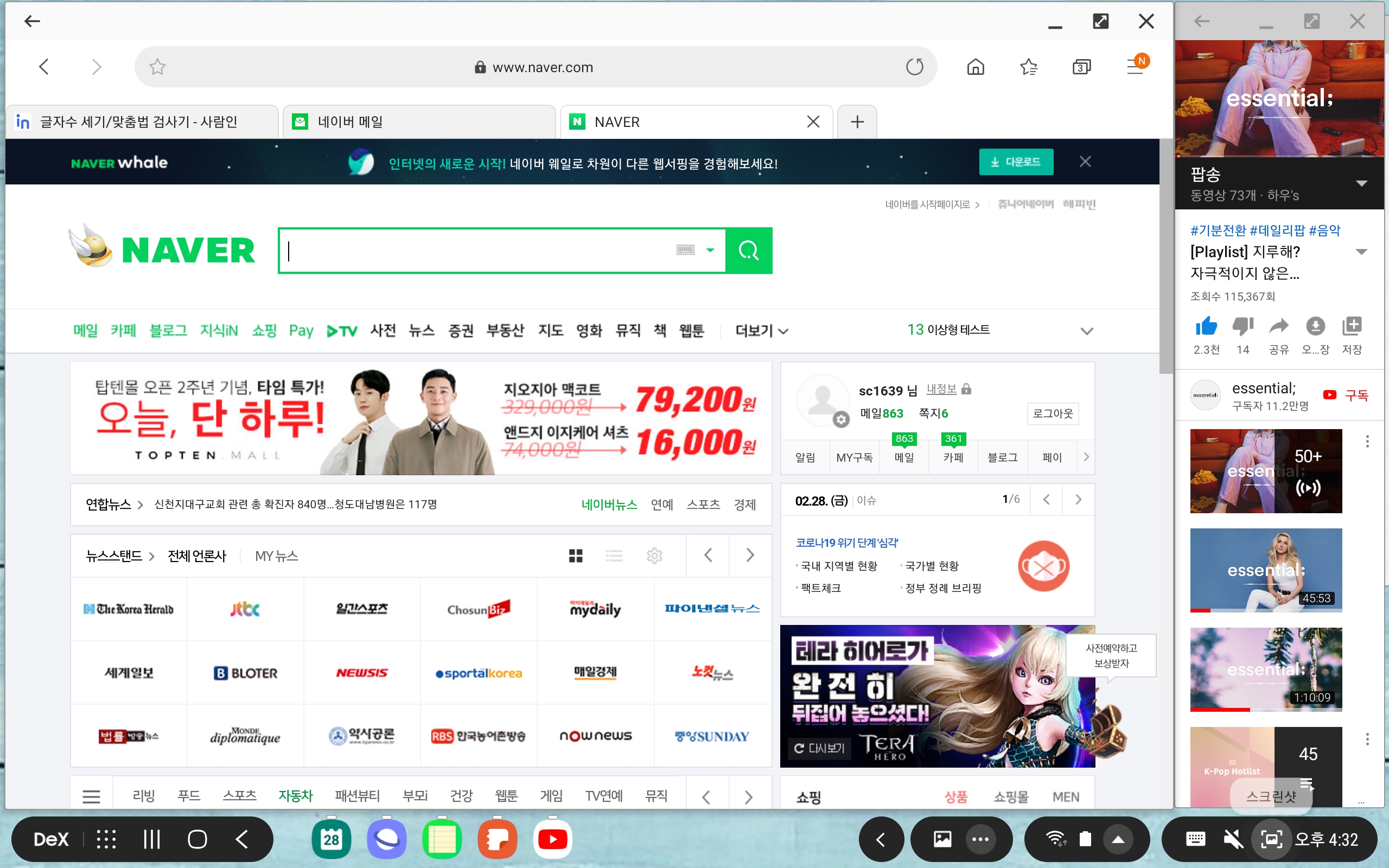Toggle the on-screen keyboard in search box

(685, 250)
